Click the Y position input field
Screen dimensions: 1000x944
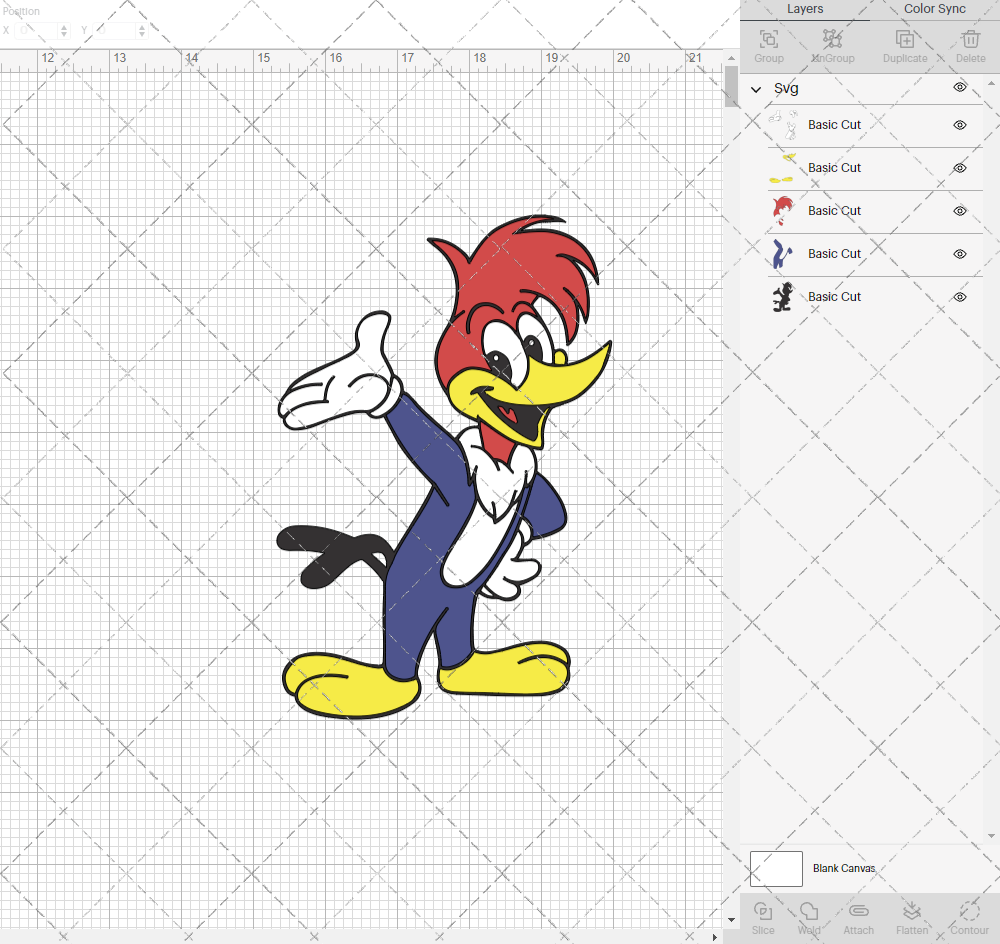coord(115,30)
